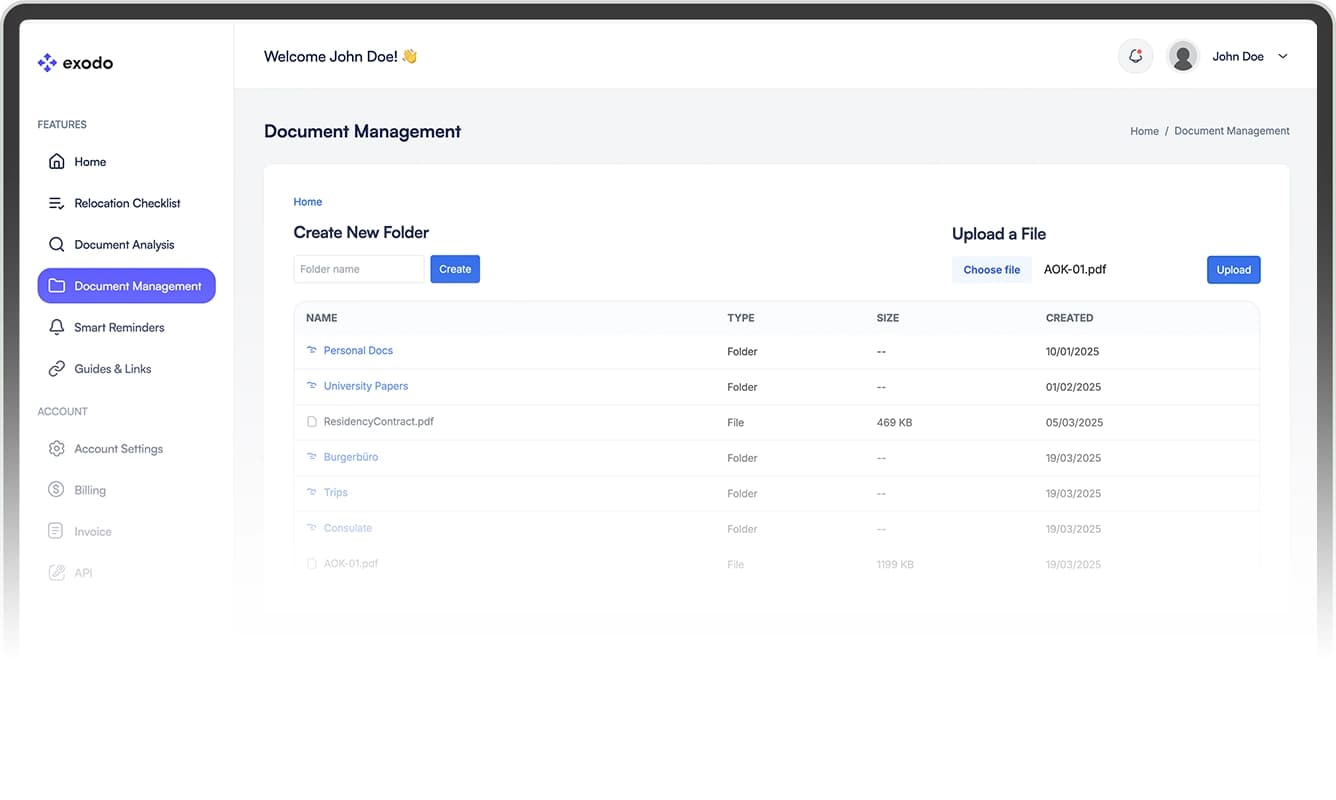
Task: Click the Billing dollar icon
Action: click(x=57, y=490)
